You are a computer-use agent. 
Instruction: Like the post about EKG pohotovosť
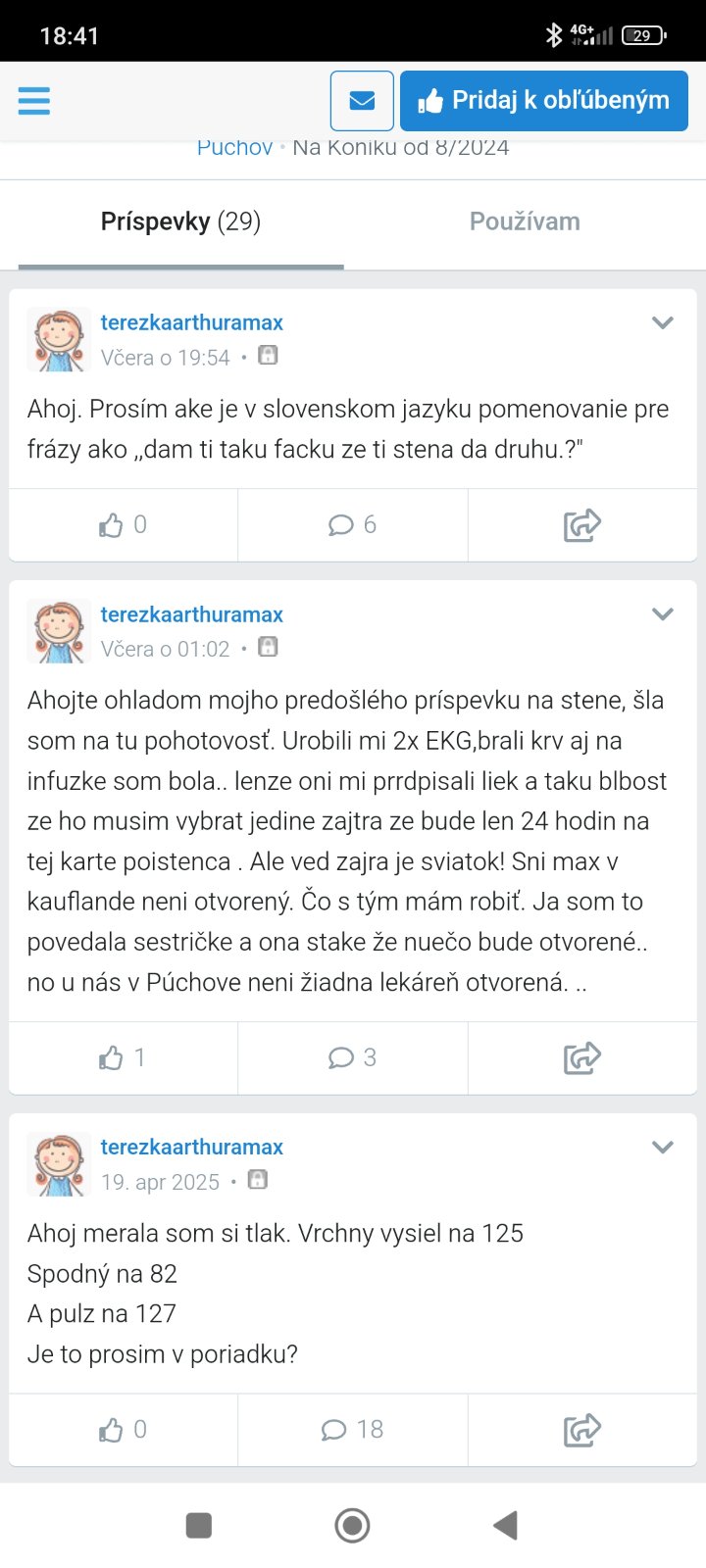[124, 1058]
